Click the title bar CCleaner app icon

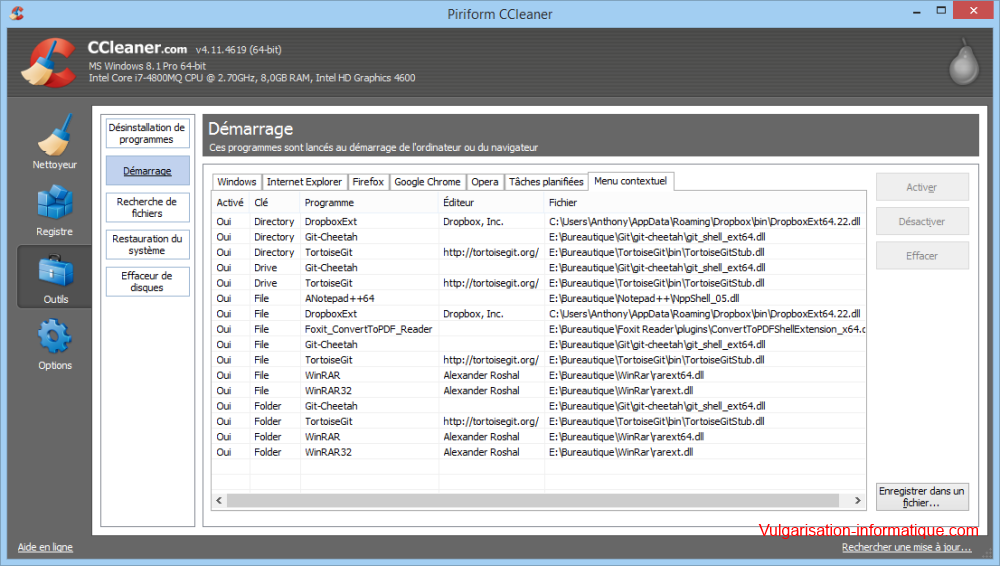(x=17, y=13)
